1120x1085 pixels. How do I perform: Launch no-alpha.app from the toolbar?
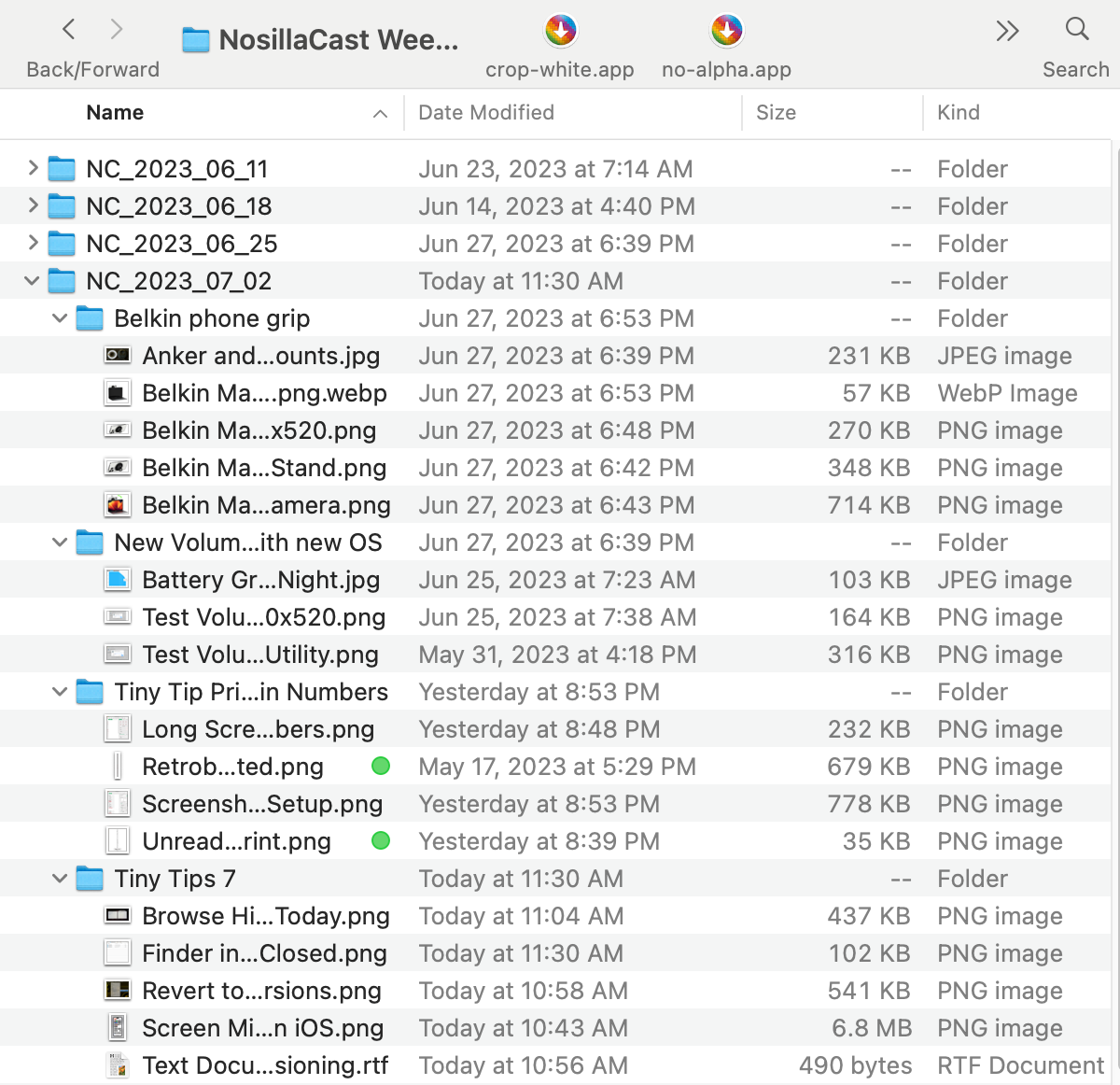726,32
